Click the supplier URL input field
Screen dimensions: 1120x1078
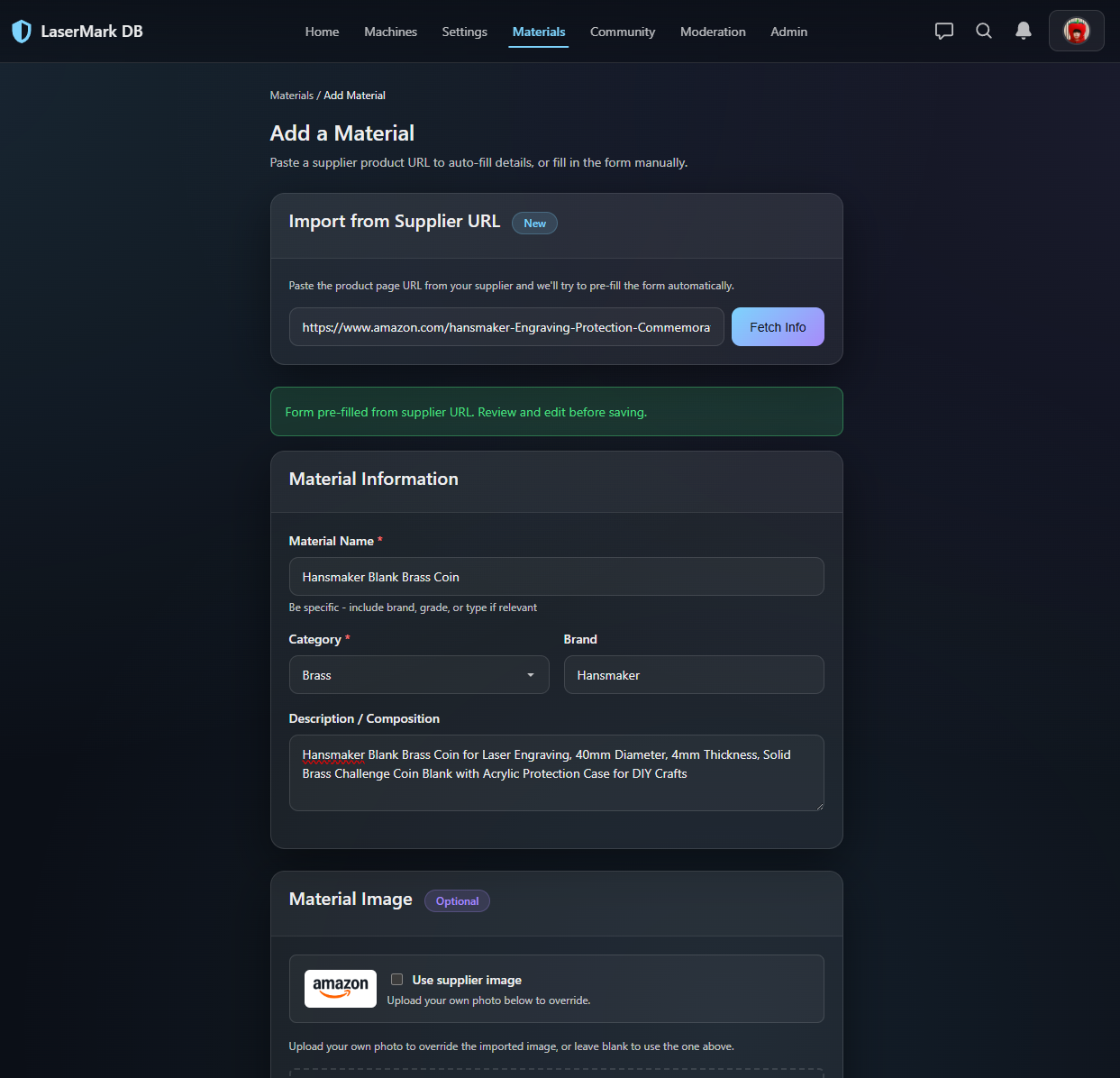coord(506,326)
